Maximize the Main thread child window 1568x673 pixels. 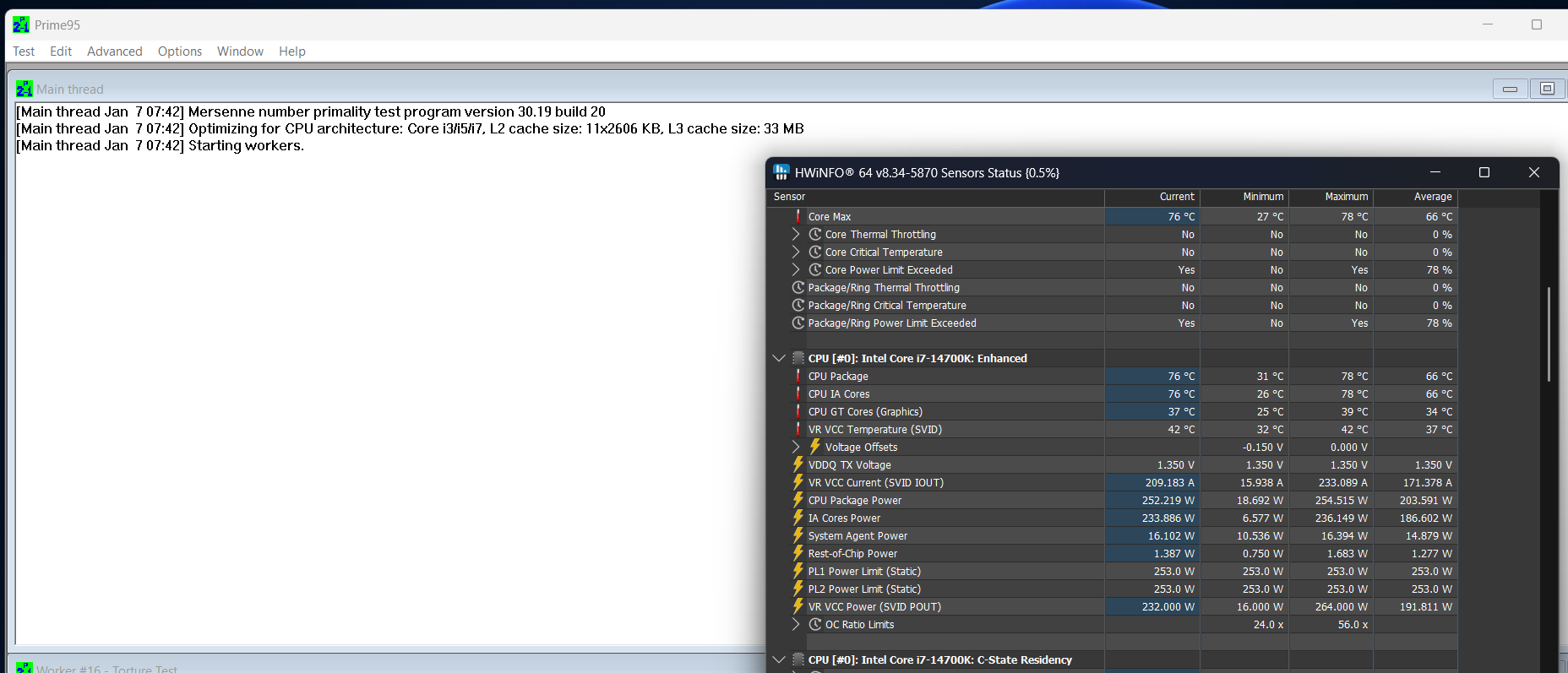1547,89
